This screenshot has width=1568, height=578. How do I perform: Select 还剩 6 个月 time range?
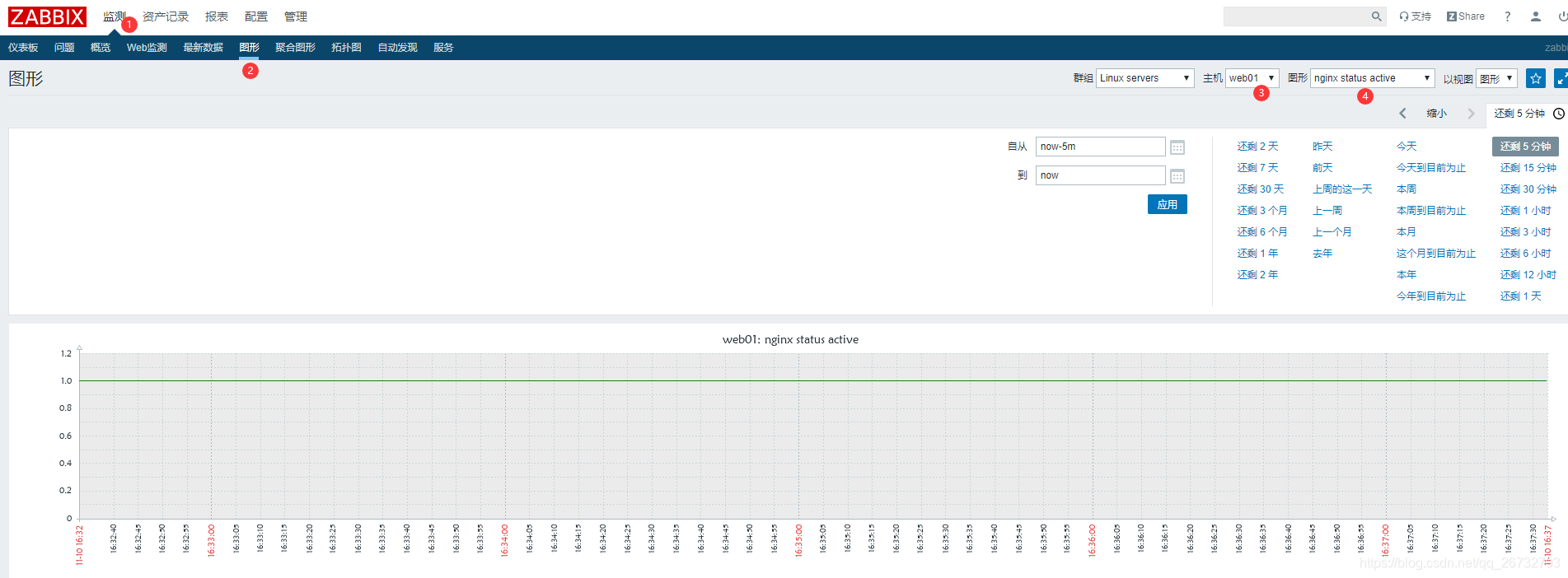1262,232
